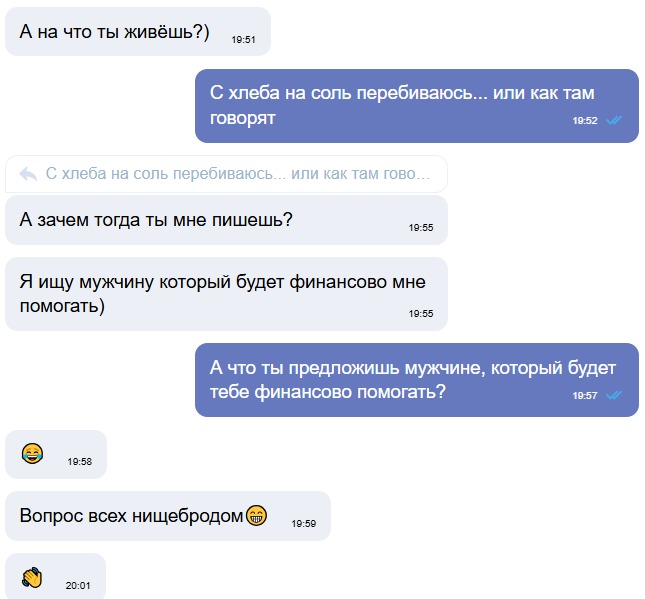This screenshot has height=599, width=645.
Task: Click the grinning emoji after 'нищебродом'
Action: [x=258, y=516]
